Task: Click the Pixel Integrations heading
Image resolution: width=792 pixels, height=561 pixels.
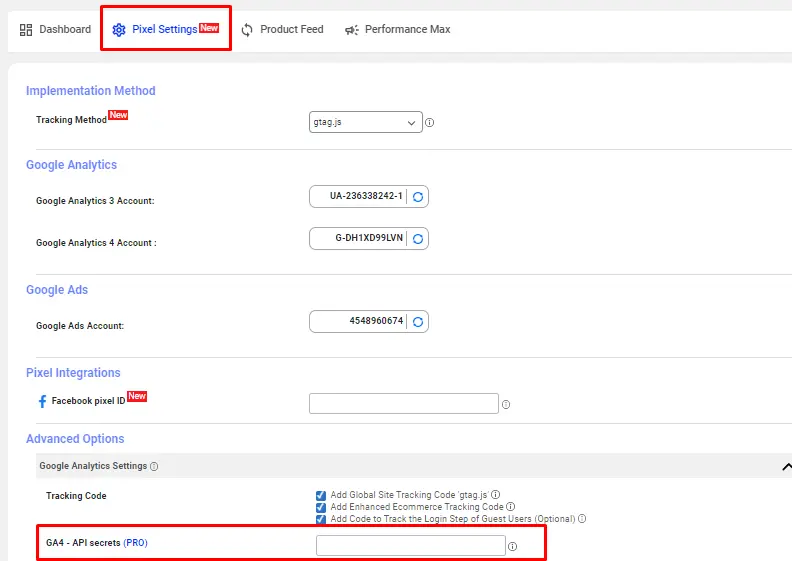Action: (x=73, y=373)
